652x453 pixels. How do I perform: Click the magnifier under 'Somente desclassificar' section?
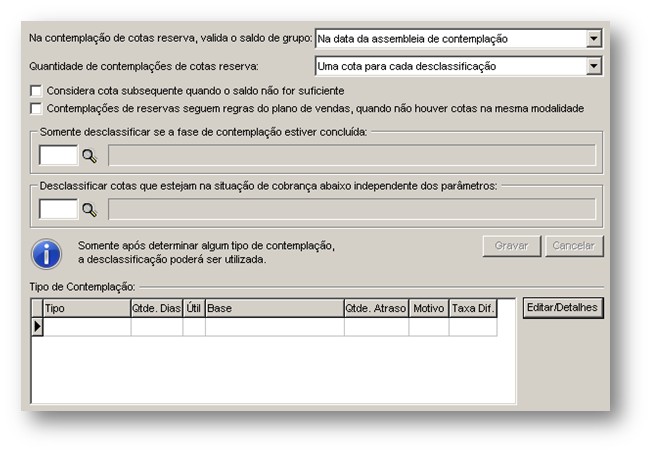pos(89,156)
